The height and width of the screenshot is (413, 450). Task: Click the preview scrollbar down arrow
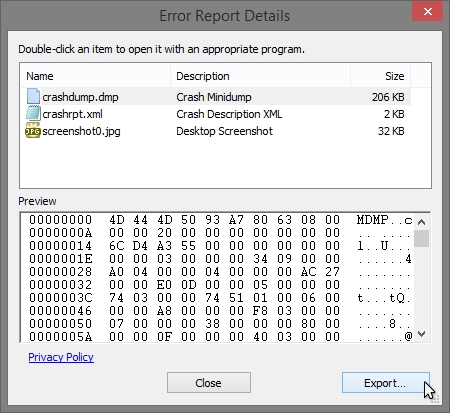point(421,334)
